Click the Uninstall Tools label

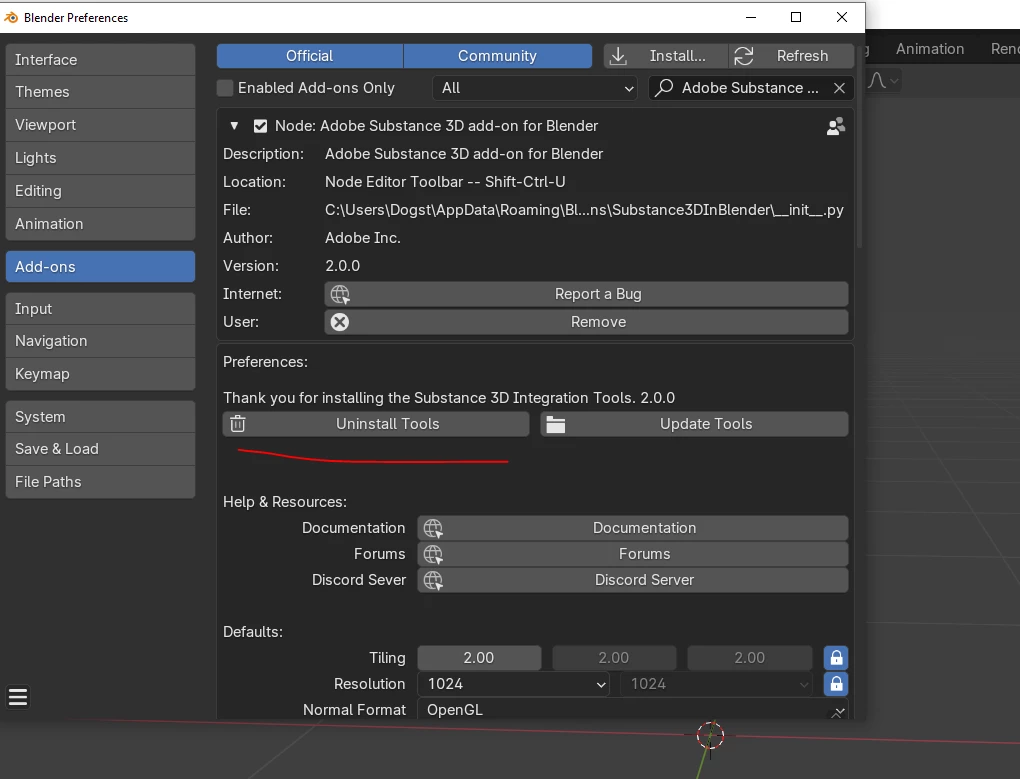388,424
